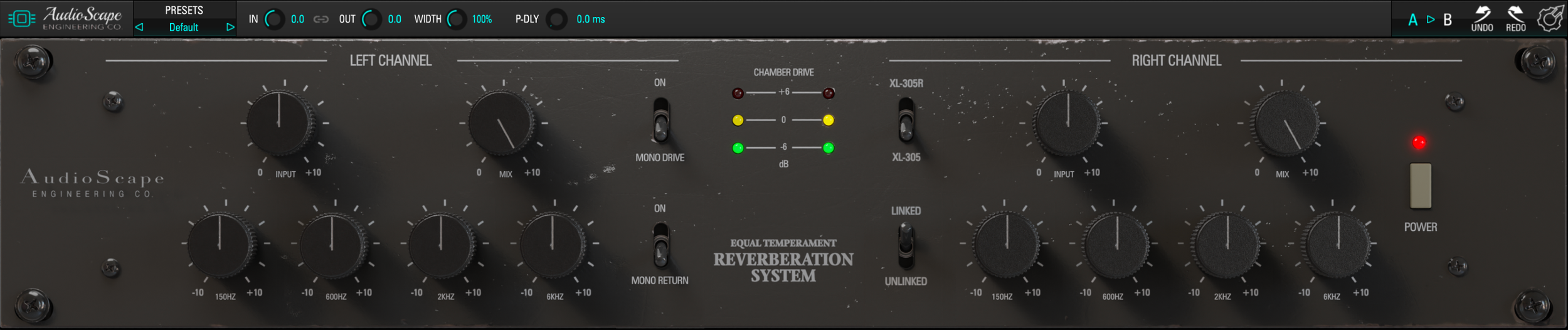The image size is (1568, 330).
Task: Click the OUT gain knob in top bar
Action: (372, 19)
